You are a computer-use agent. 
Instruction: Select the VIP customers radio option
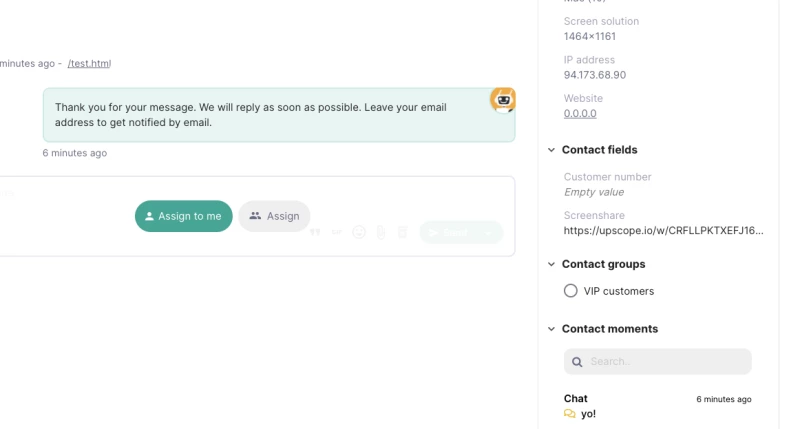pyautogui.click(x=571, y=291)
